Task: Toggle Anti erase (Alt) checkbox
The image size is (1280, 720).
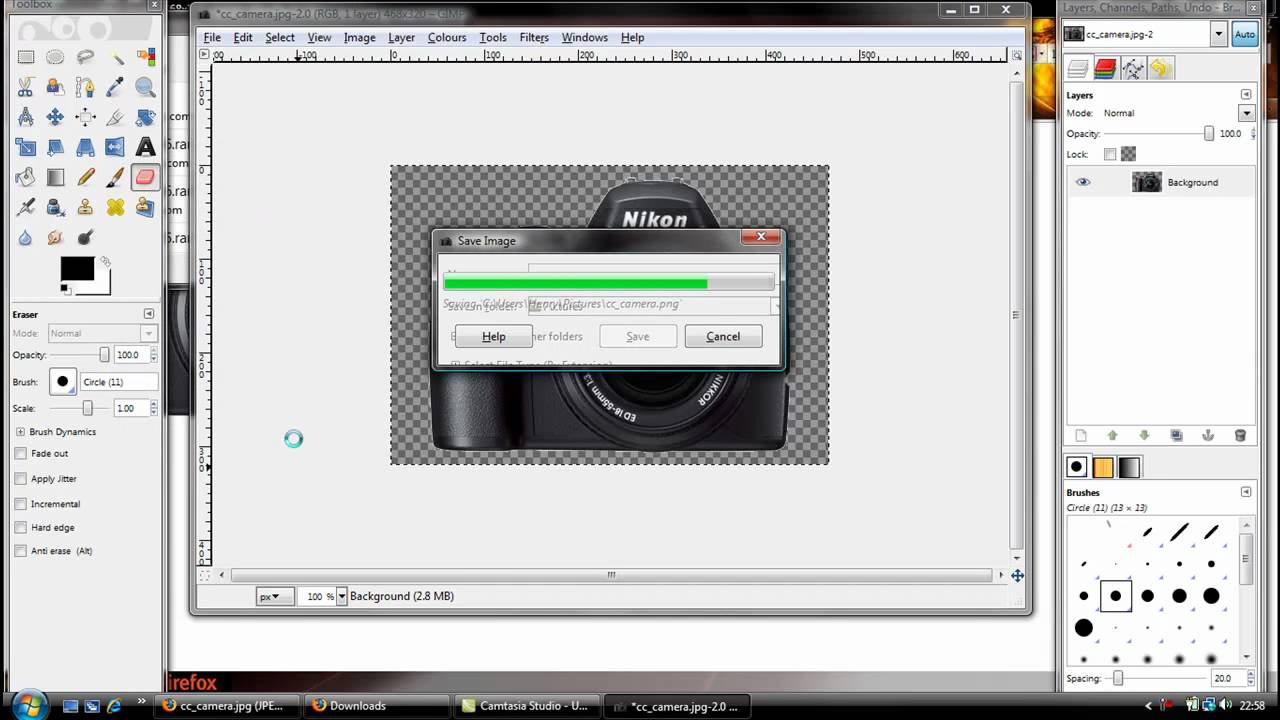Action: [21, 551]
